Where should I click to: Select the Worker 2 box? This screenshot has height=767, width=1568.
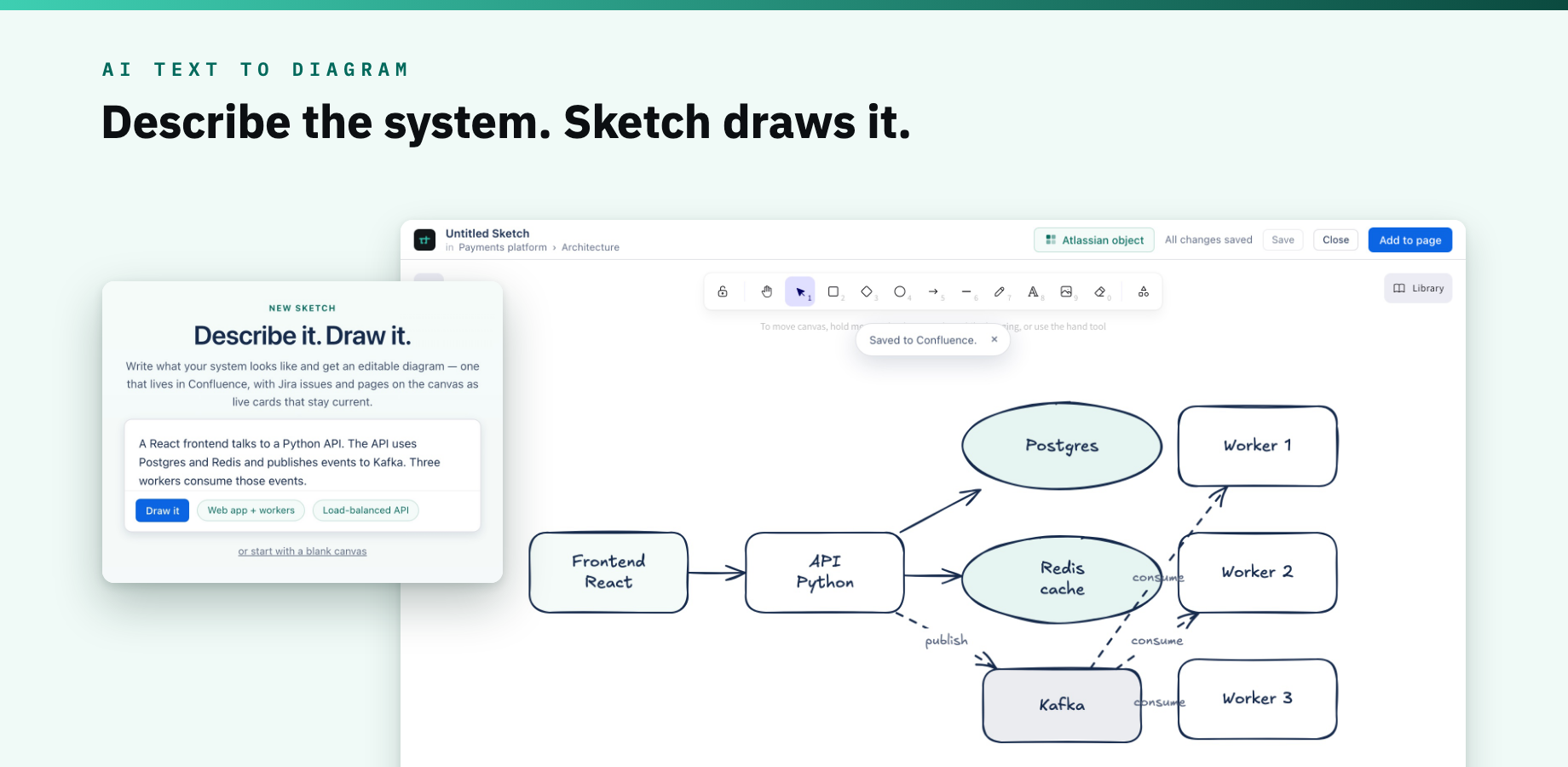coord(1258,572)
